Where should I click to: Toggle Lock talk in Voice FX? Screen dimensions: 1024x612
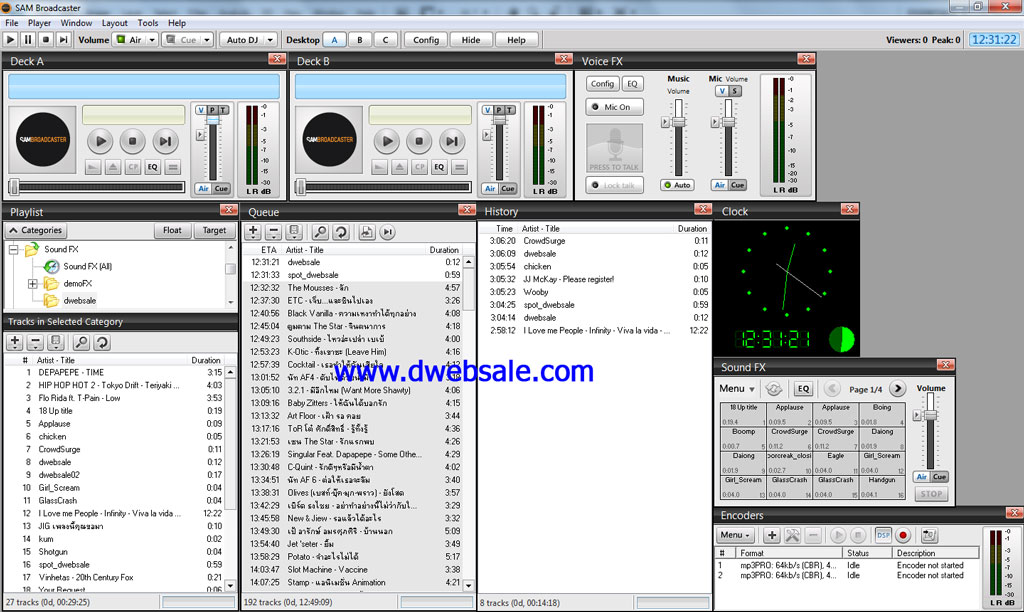(x=614, y=185)
